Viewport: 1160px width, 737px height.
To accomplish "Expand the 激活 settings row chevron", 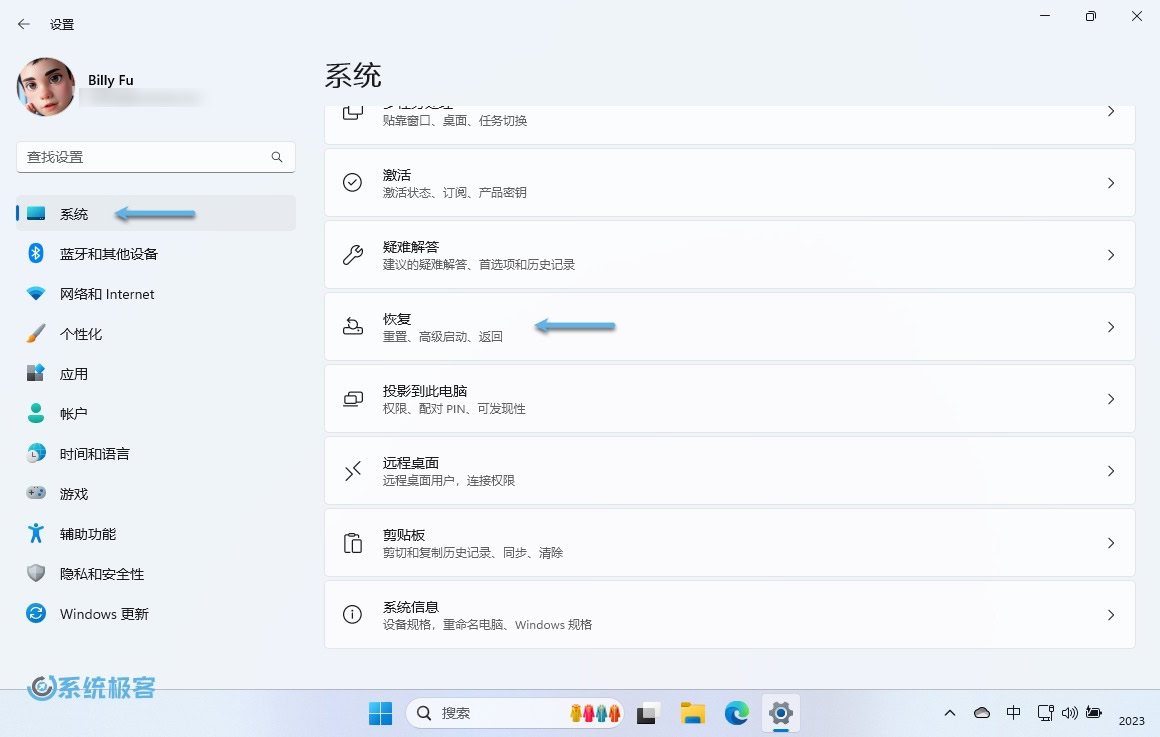I will (1111, 182).
